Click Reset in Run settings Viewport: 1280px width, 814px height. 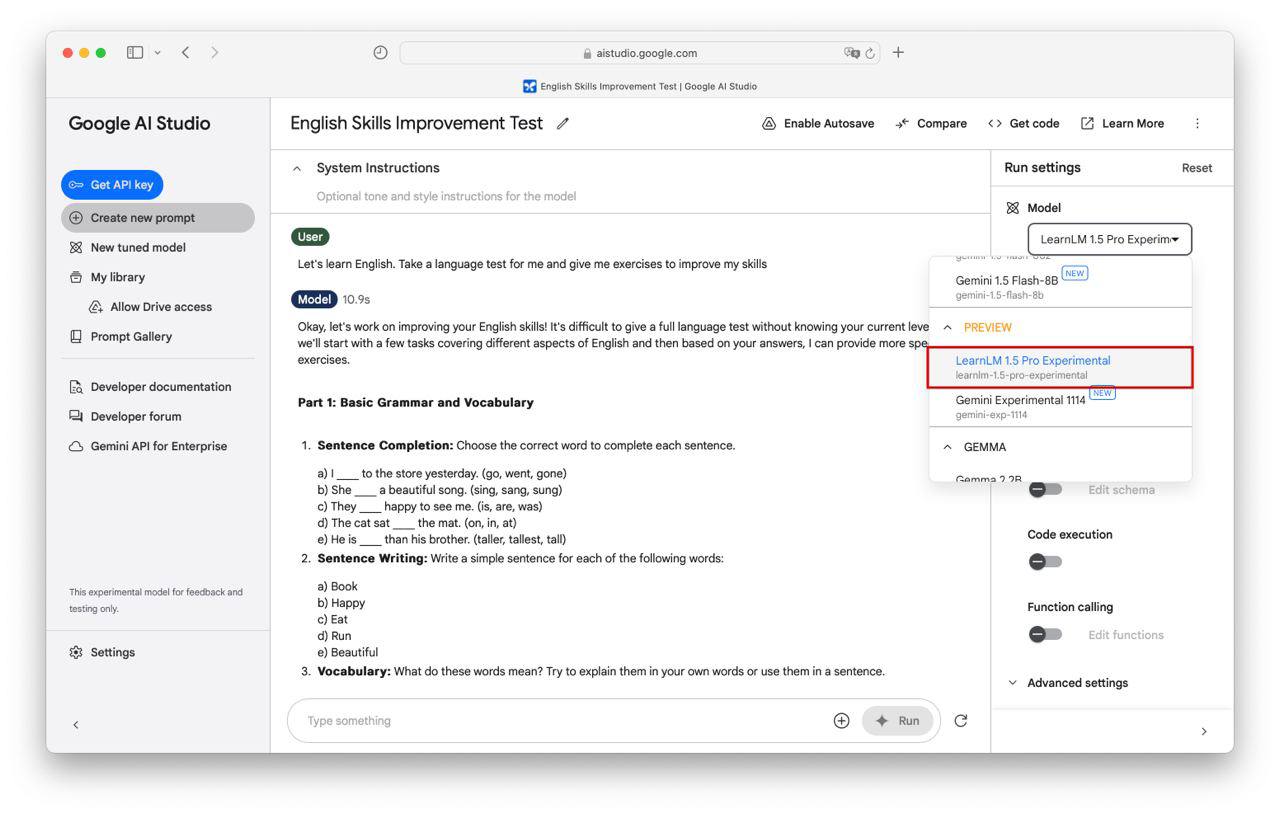click(1196, 168)
